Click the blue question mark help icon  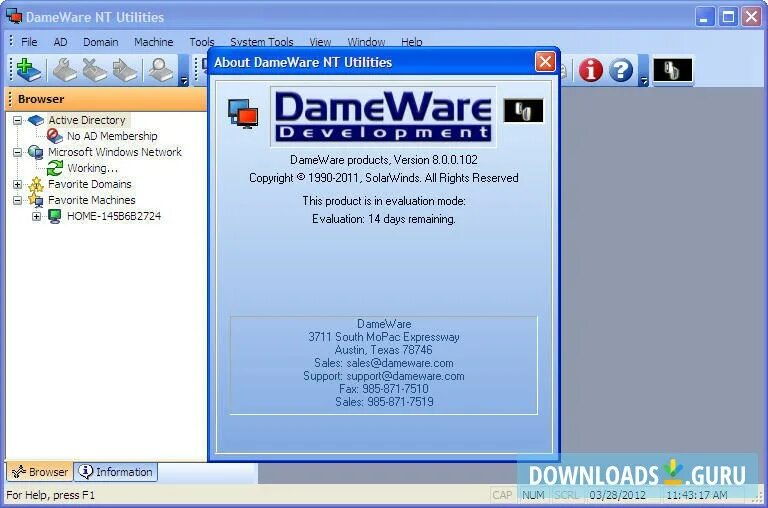coord(621,70)
